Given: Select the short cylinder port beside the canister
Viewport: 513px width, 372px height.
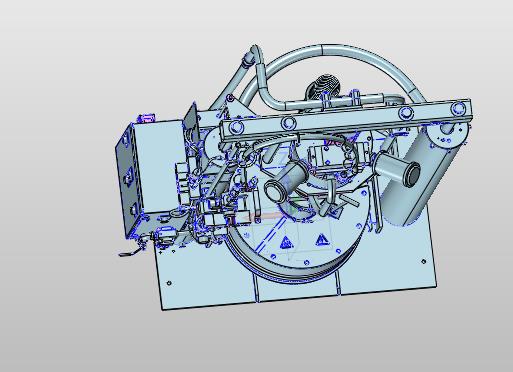Looking at the screenshot, I should pyautogui.click(x=397, y=169).
